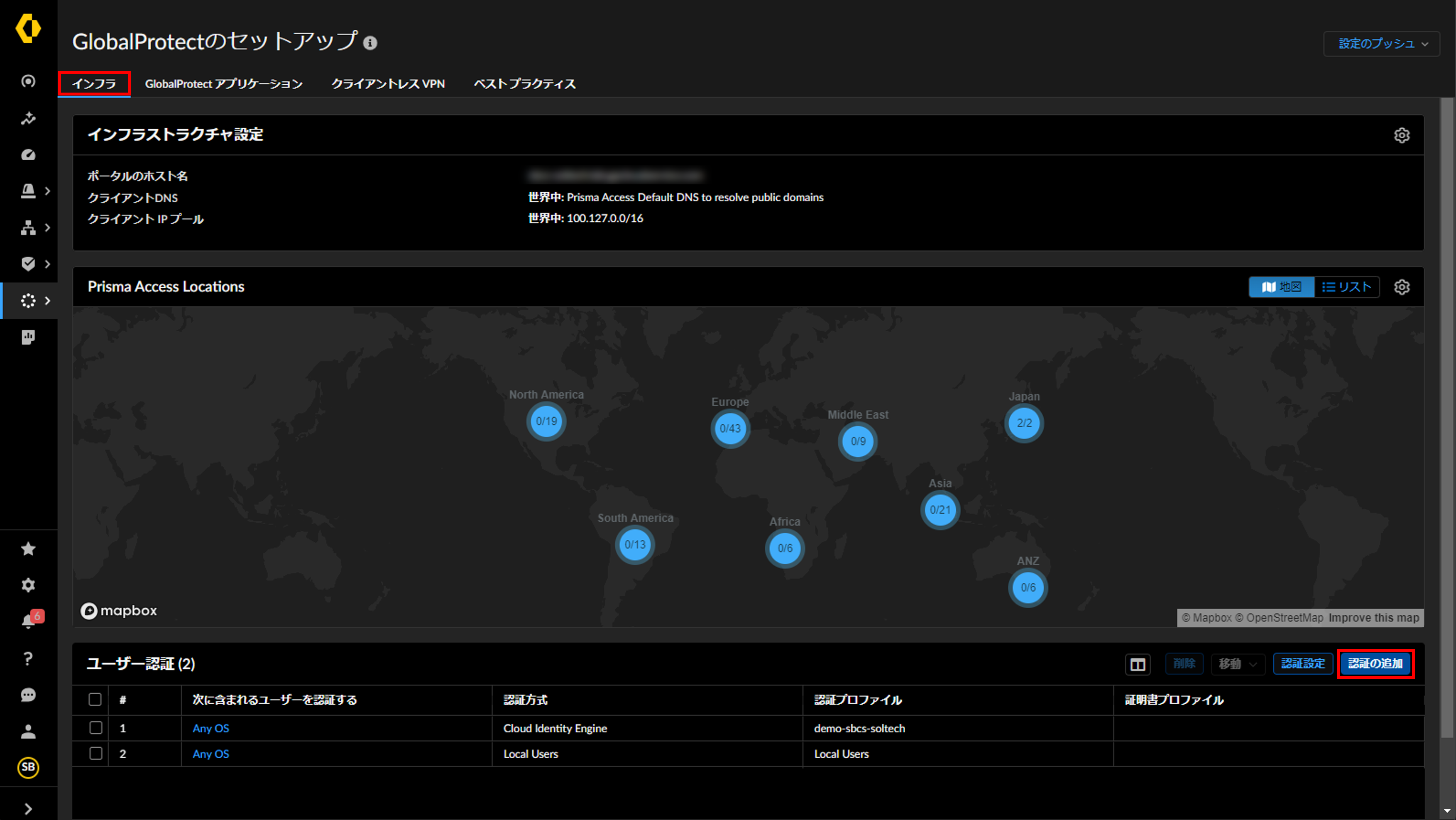Click North America 0/19 map marker
Viewport: 1456px width, 820px height.
546,421
